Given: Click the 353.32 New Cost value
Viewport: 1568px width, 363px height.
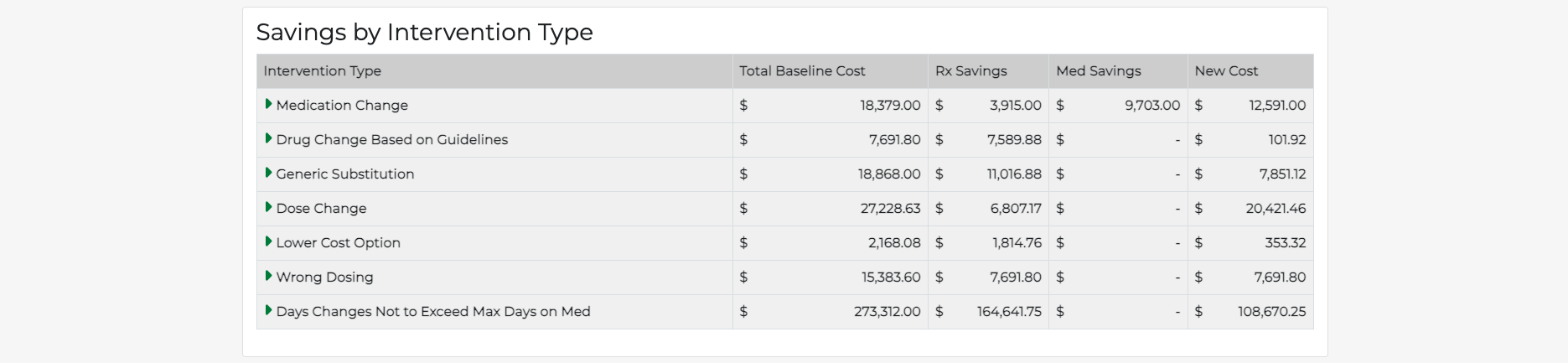Looking at the screenshot, I should 1285,243.
